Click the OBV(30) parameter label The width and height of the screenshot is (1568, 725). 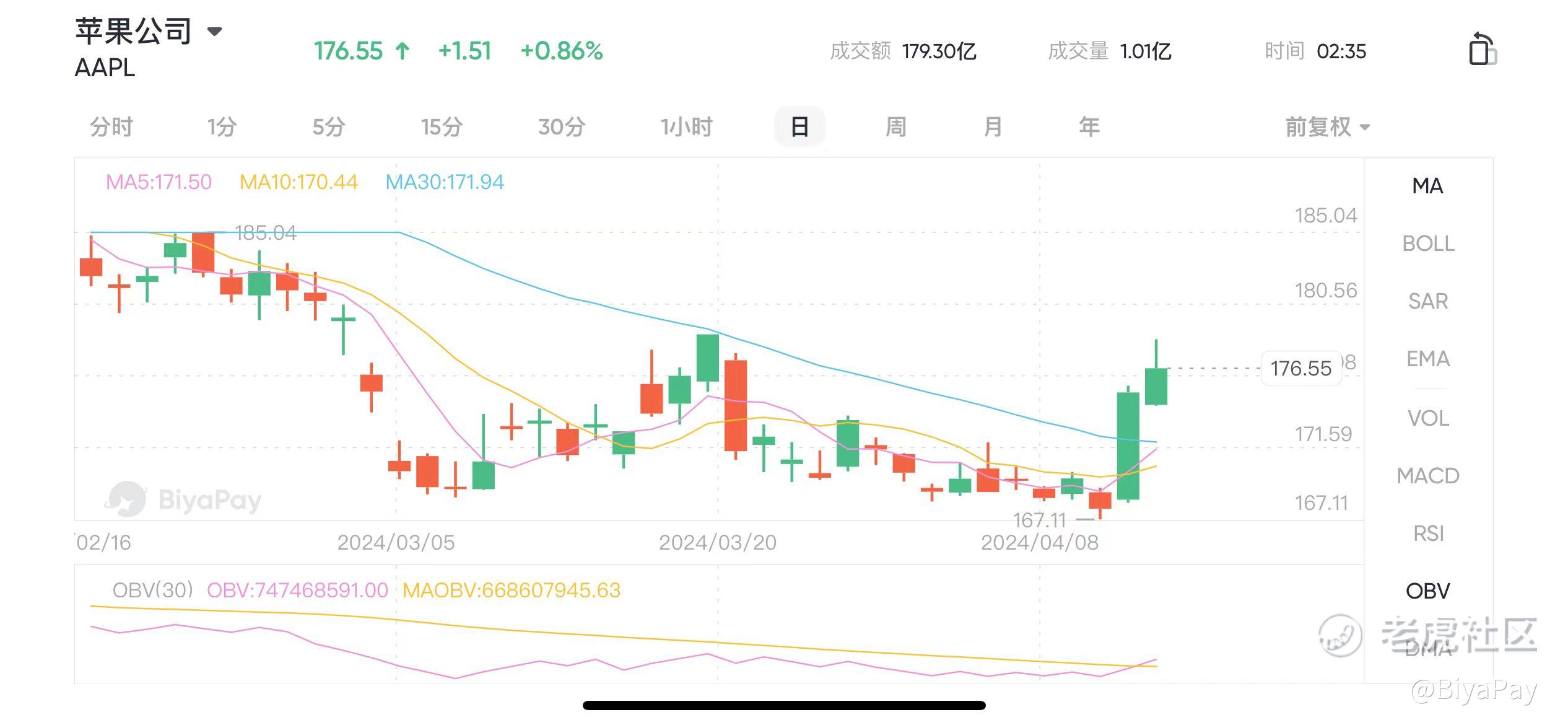point(153,591)
